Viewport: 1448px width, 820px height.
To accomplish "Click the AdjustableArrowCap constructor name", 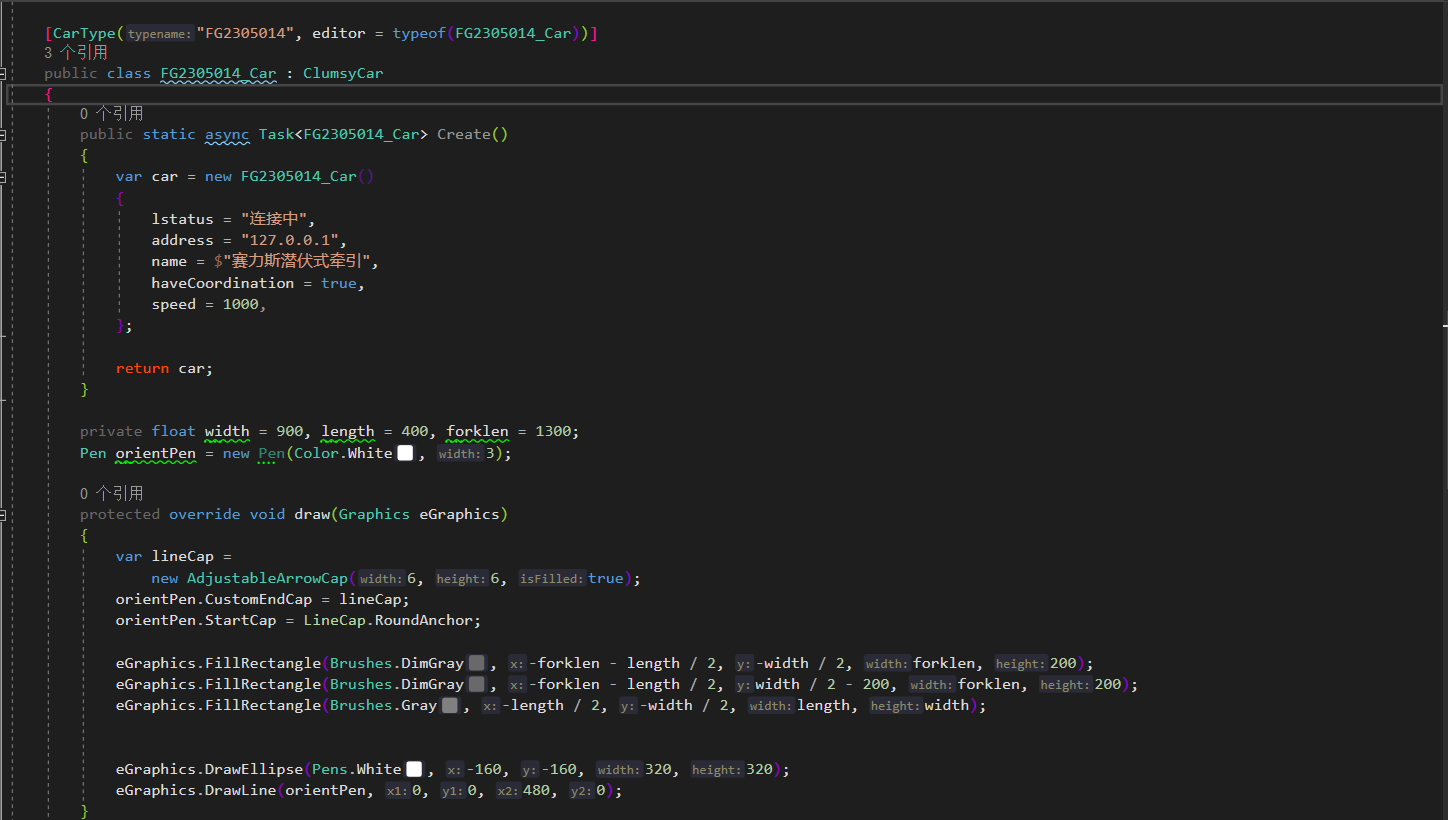I will [x=267, y=579].
